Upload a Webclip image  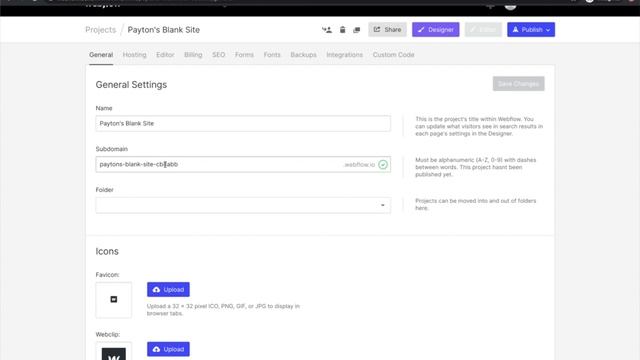[x=168, y=349]
